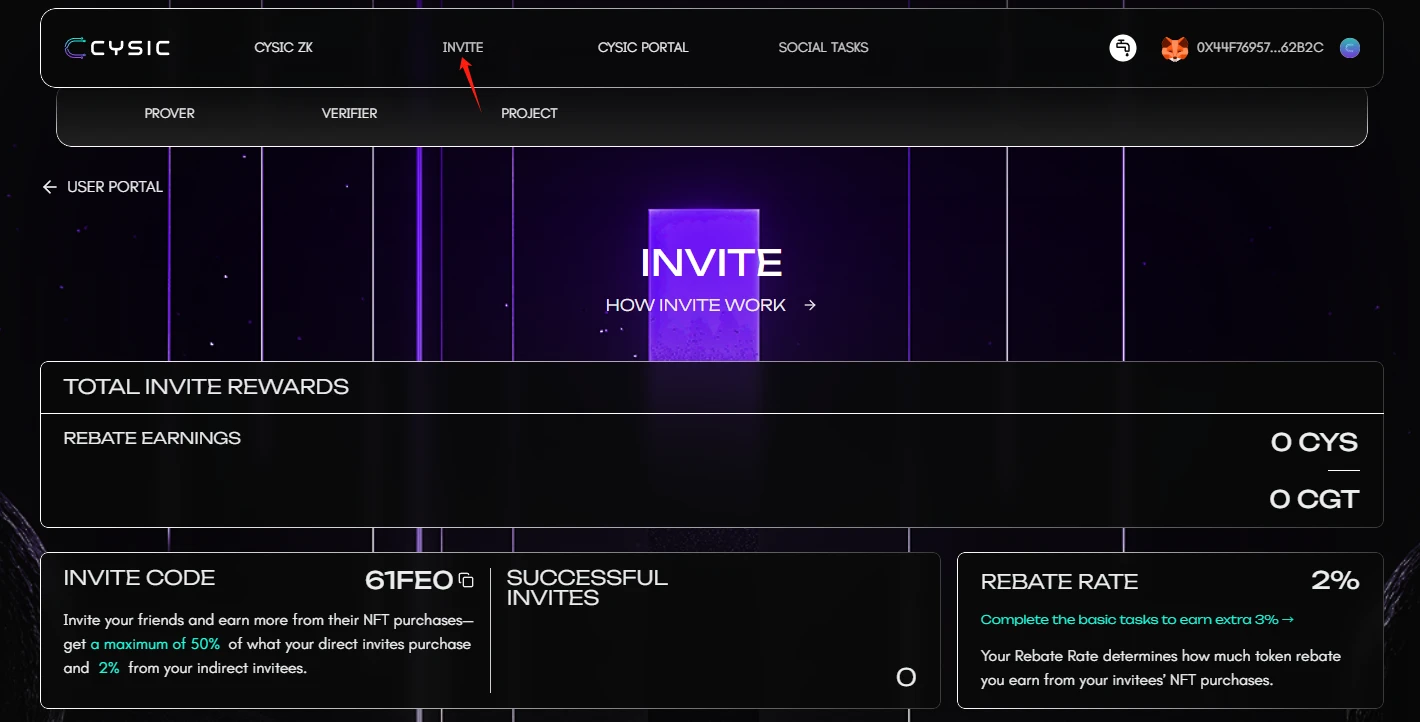Open the PROJECT tab
This screenshot has width=1420, height=722.
[529, 113]
